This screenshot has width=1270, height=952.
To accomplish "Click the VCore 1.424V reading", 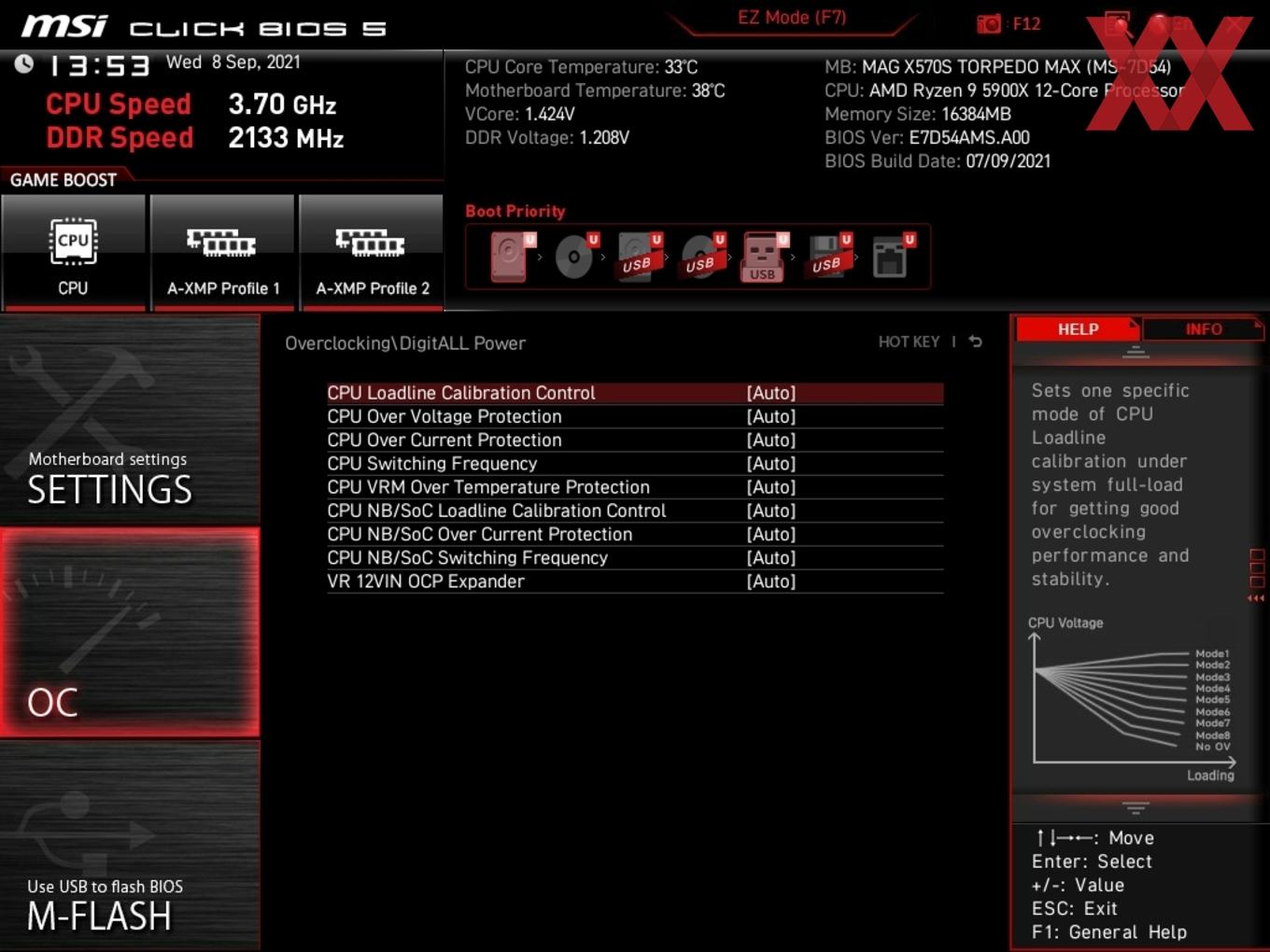I will pos(519,114).
